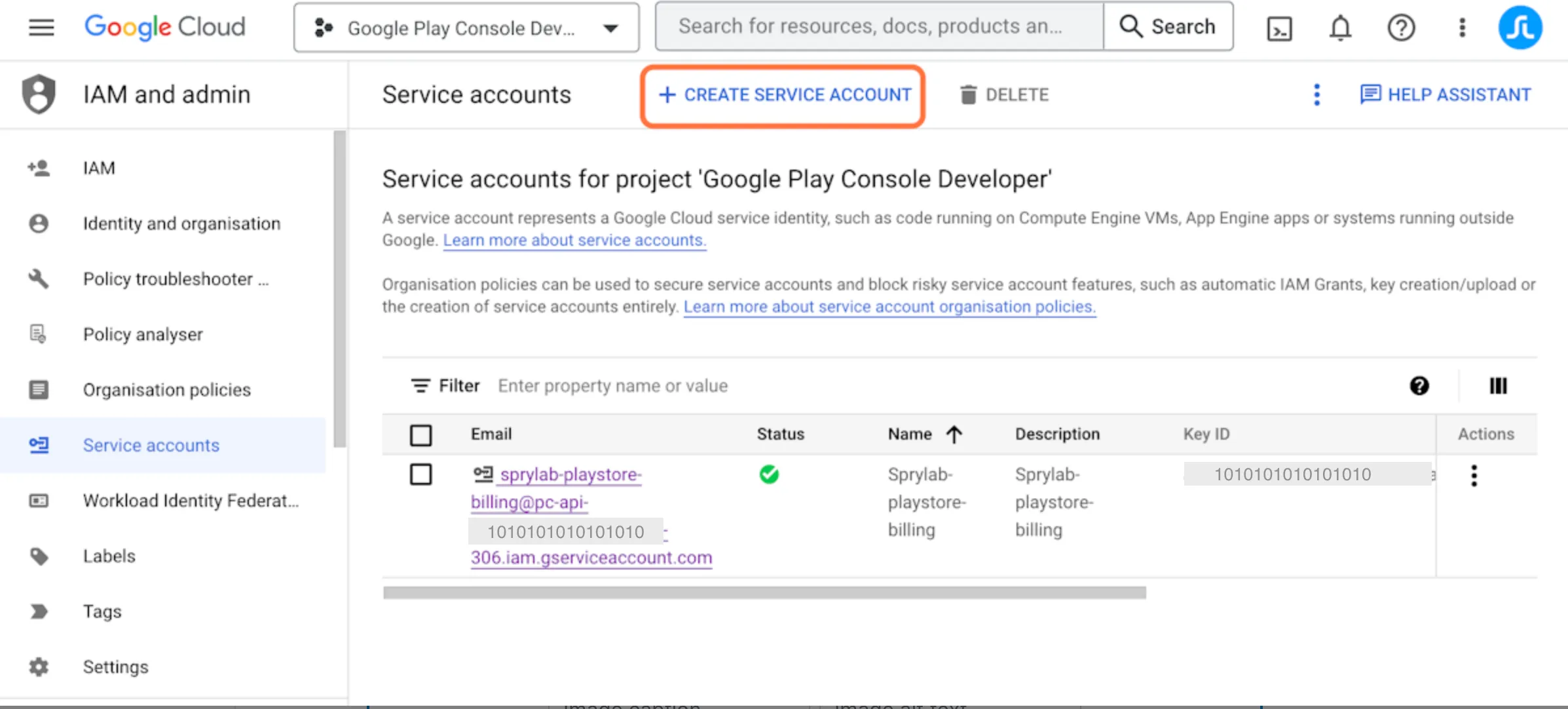Open Policy analyser
Viewport: 1568px width, 709px height.
pyautogui.click(x=163, y=334)
